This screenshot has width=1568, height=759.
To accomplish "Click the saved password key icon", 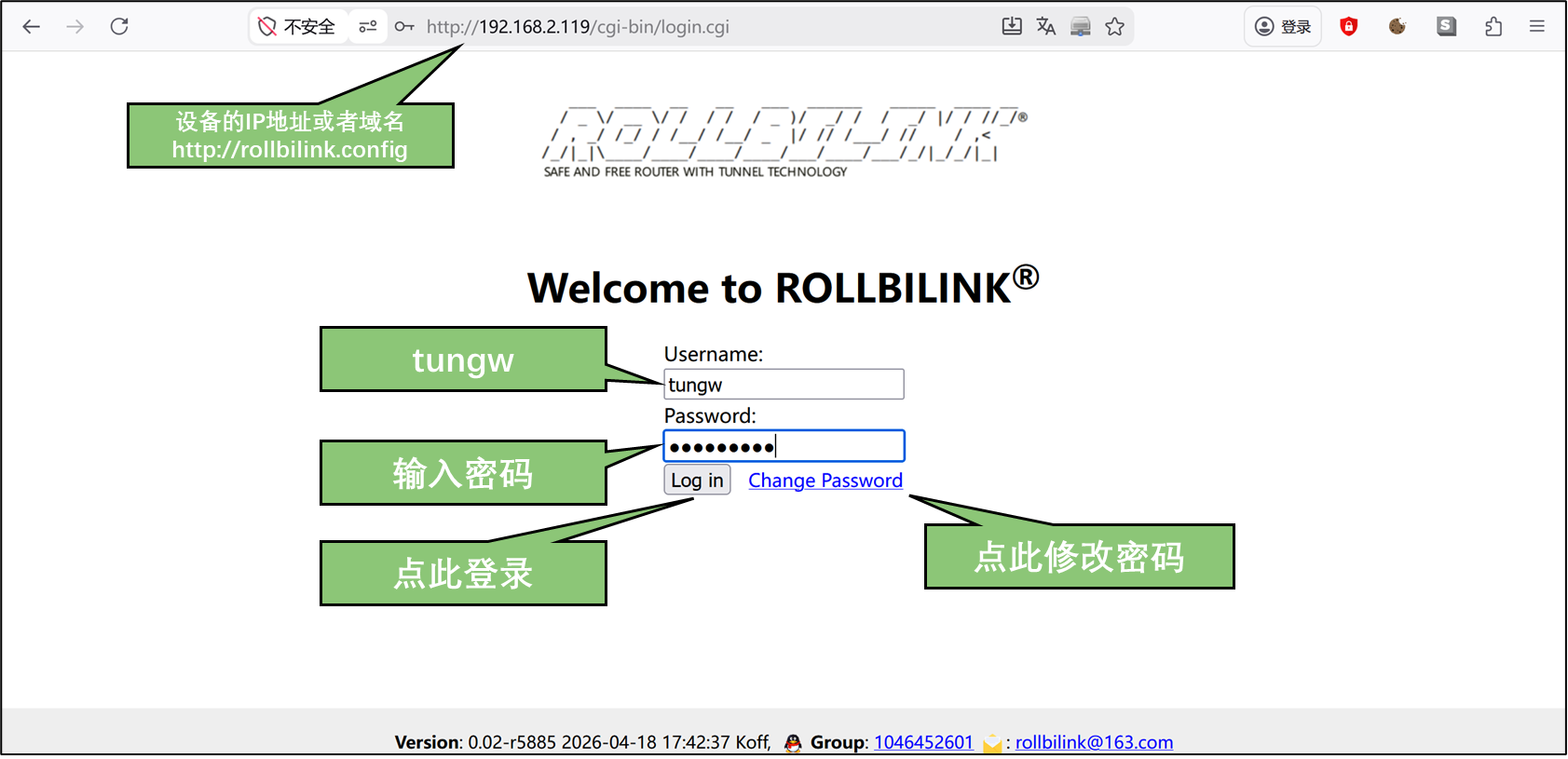I will [x=404, y=27].
